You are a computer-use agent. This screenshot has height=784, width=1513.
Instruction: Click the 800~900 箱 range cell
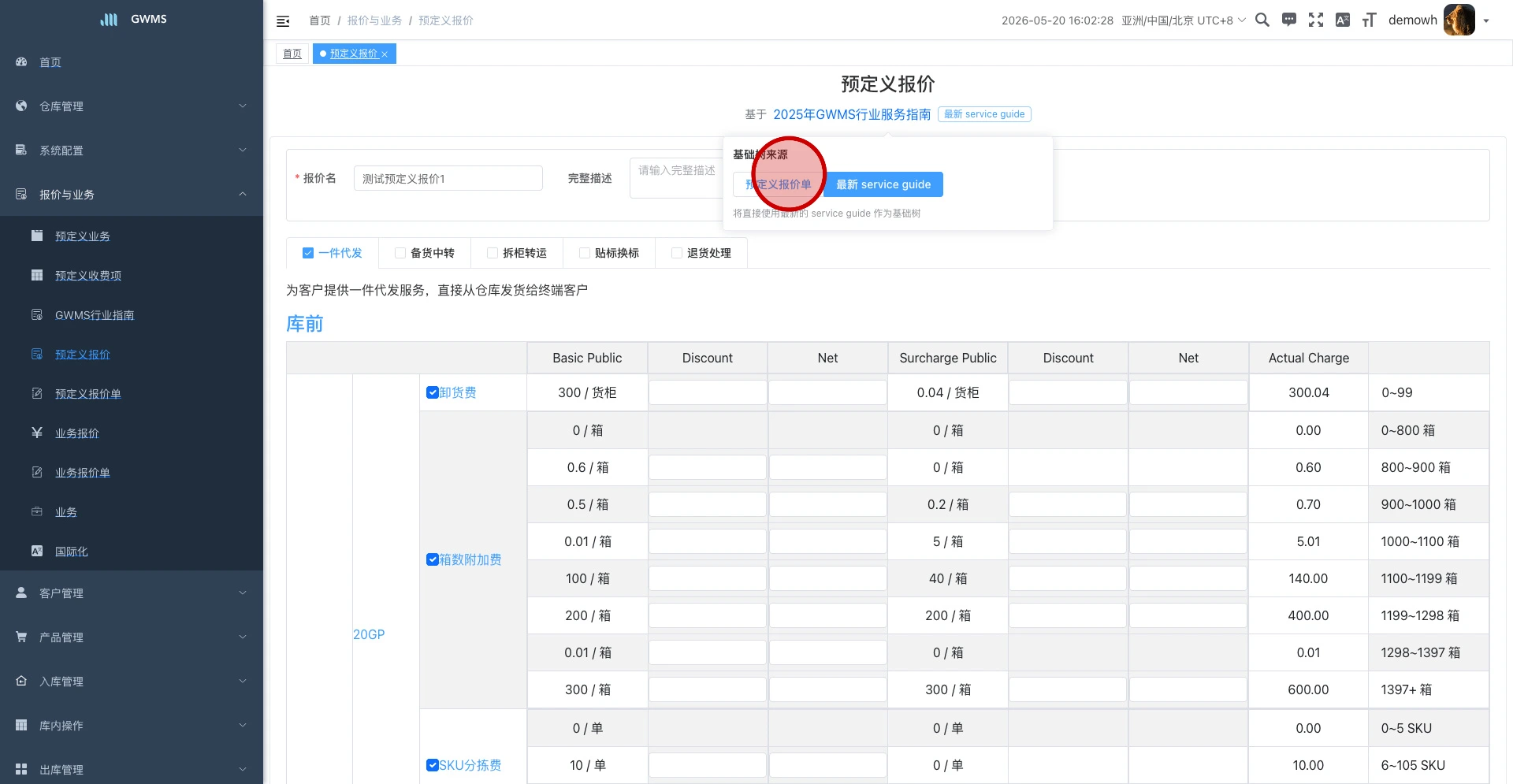tap(1429, 467)
